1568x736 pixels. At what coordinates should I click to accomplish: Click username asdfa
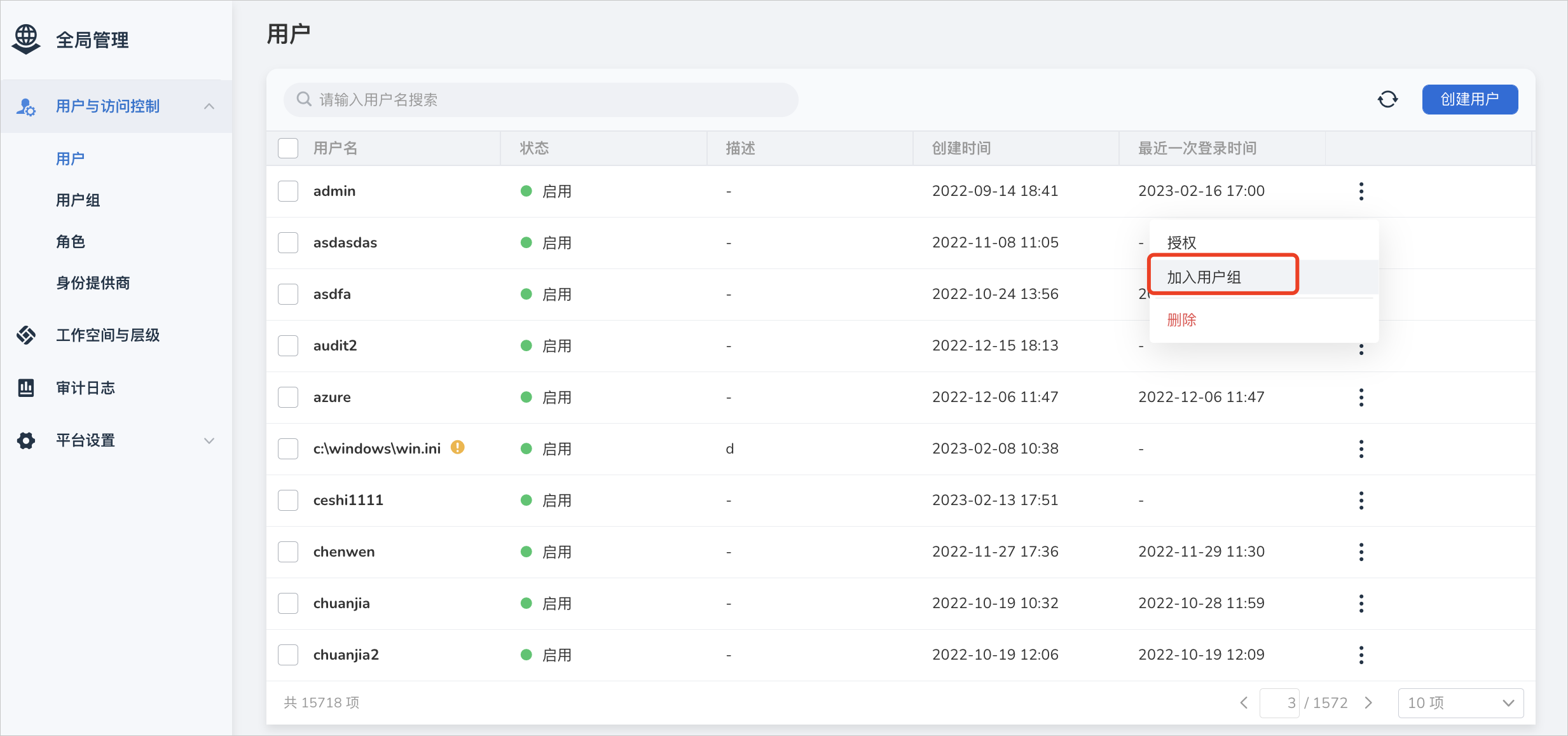pos(332,295)
